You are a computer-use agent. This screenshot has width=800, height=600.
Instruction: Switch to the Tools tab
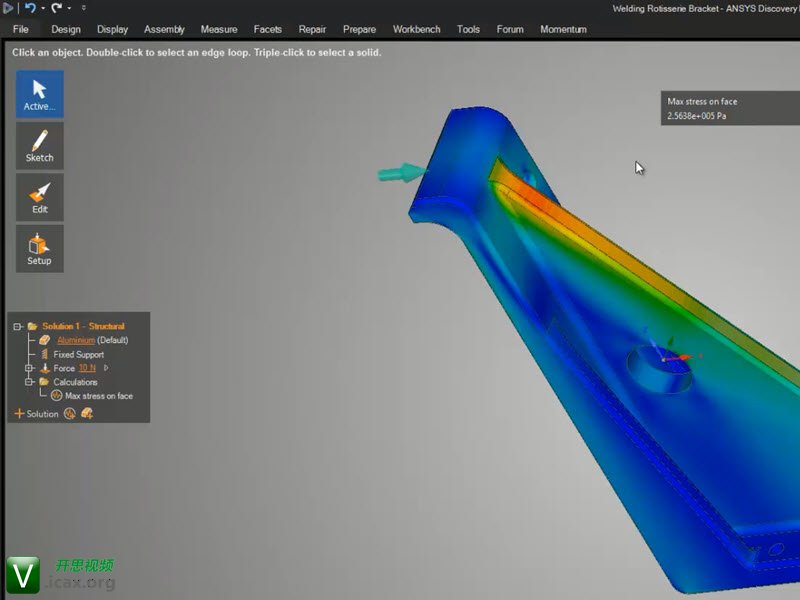[x=468, y=29]
